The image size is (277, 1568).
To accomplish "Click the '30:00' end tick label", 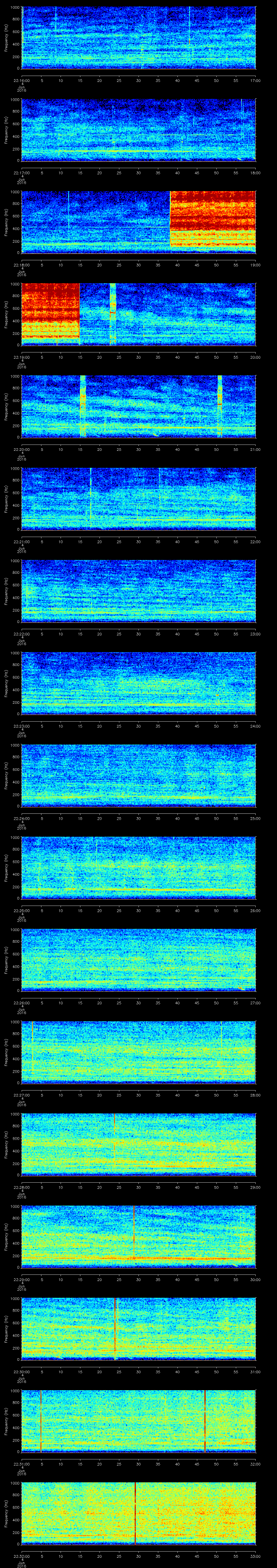I will pos(255,1279).
